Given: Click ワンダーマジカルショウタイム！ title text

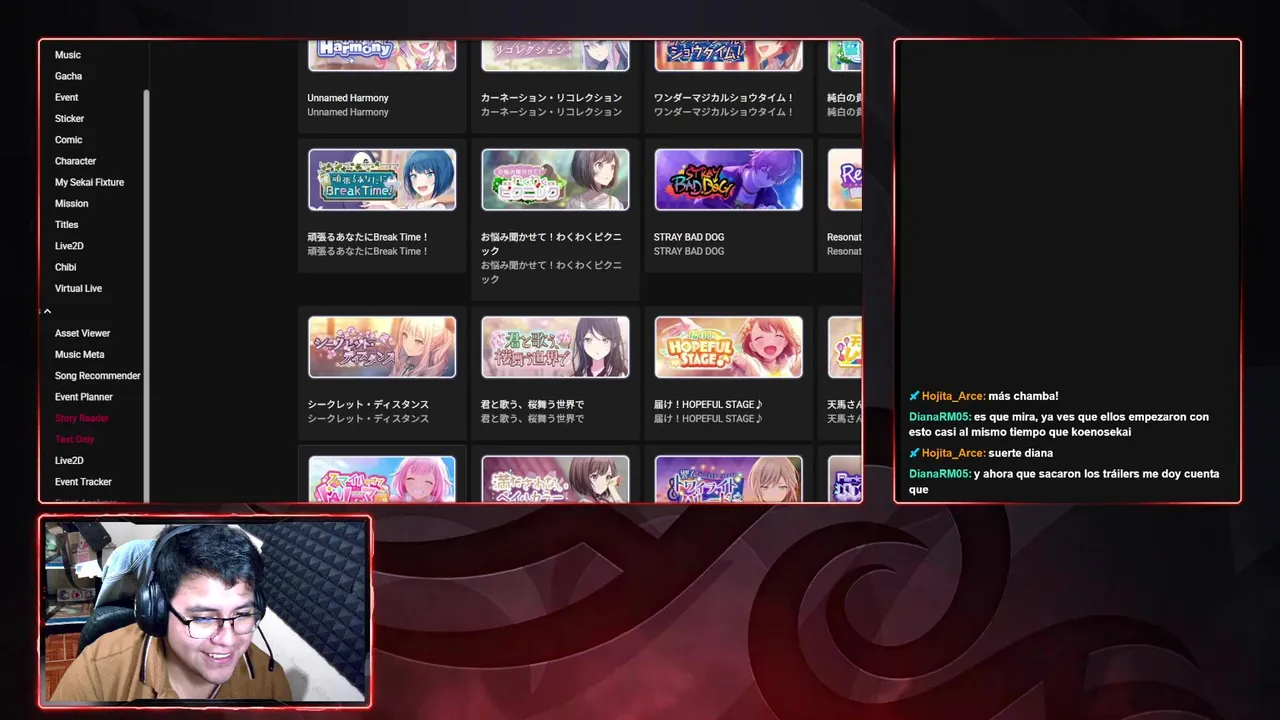Looking at the screenshot, I should pyautogui.click(x=724, y=98).
